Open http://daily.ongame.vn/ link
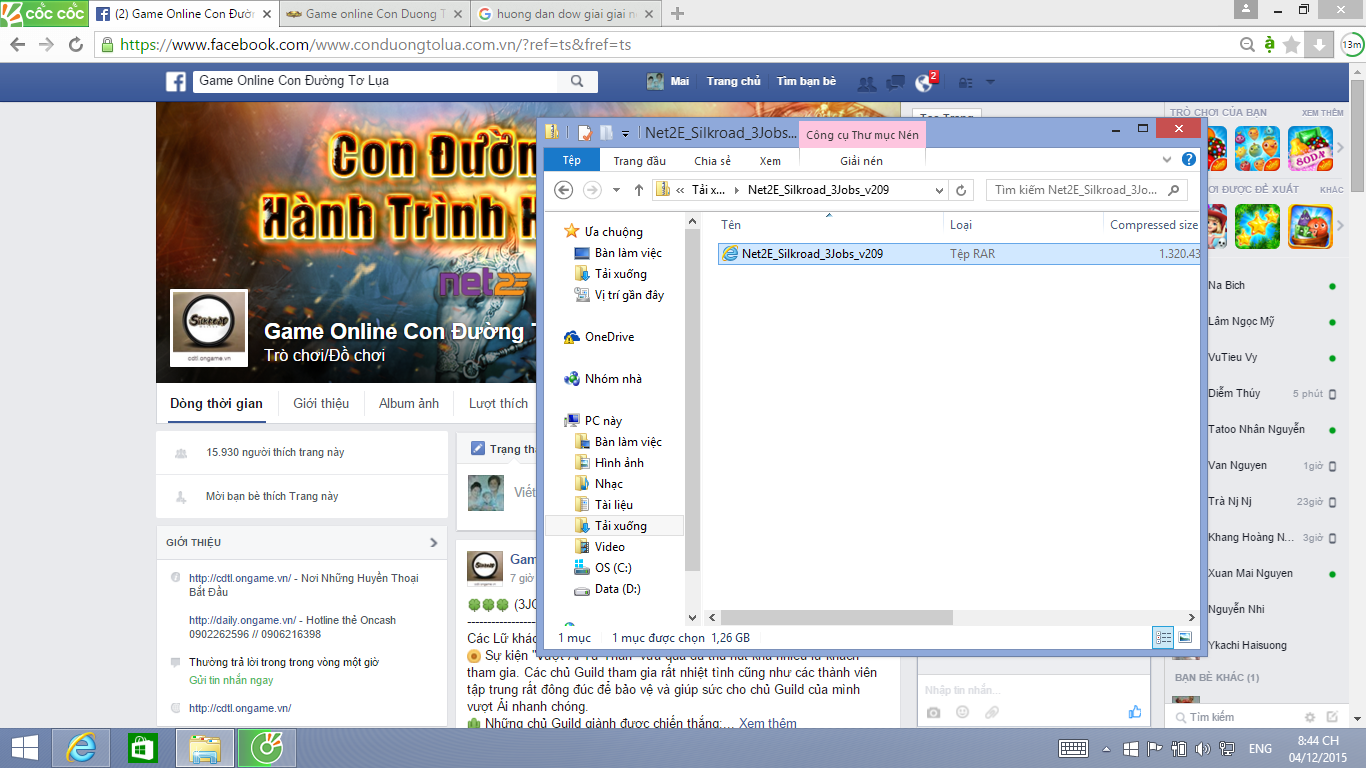Image resolution: width=1366 pixels, height=768 pixels. coord(242,620)
